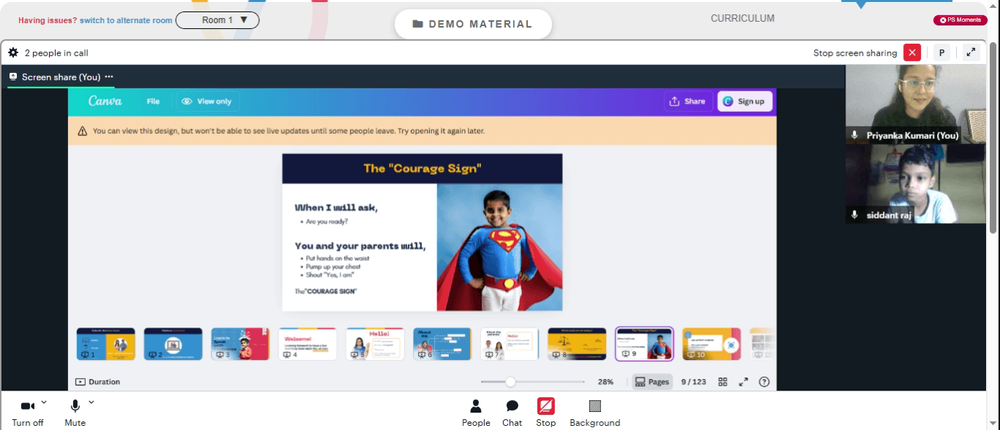Click Duration button in Canva footer
1000x430 pixels.
pos(98,382)
